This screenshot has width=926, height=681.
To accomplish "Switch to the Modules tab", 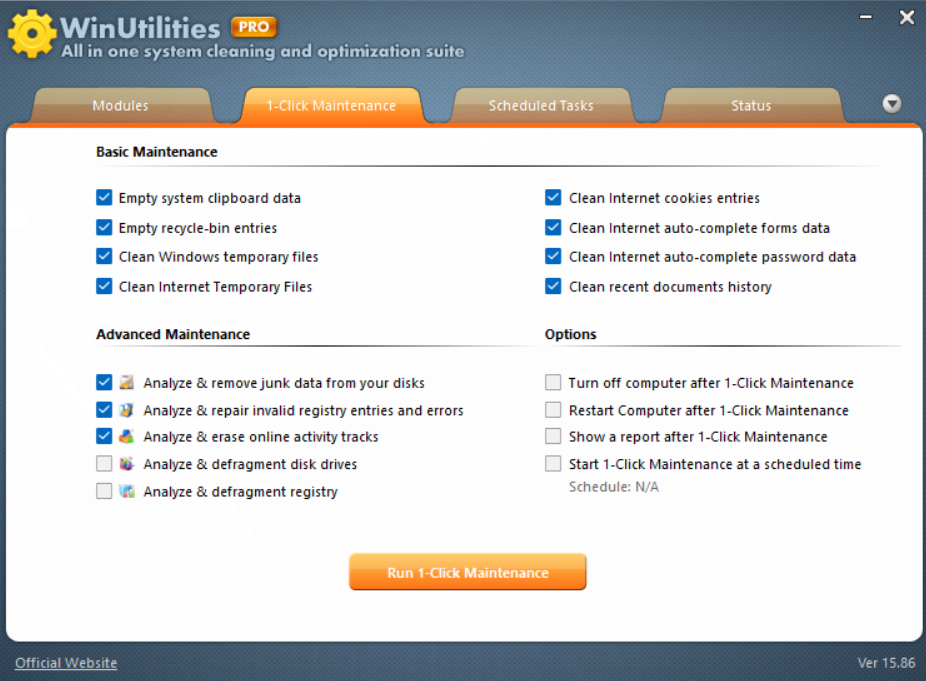I will point(120,106).
